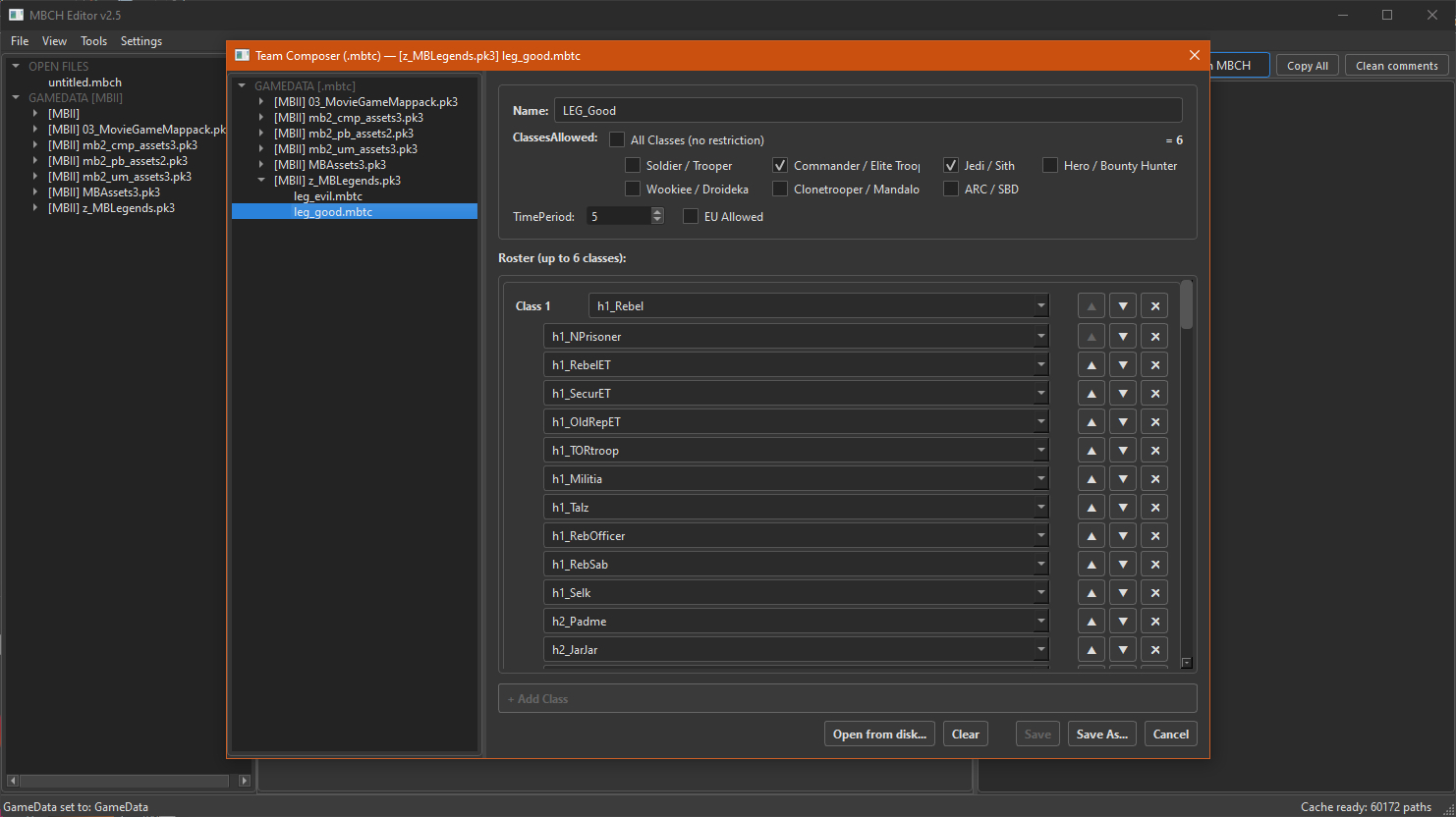Viewport: 1456px width, 817px height.
Task: Move h1_RebOfficer entry up
Action: [x=1091, y=535]
